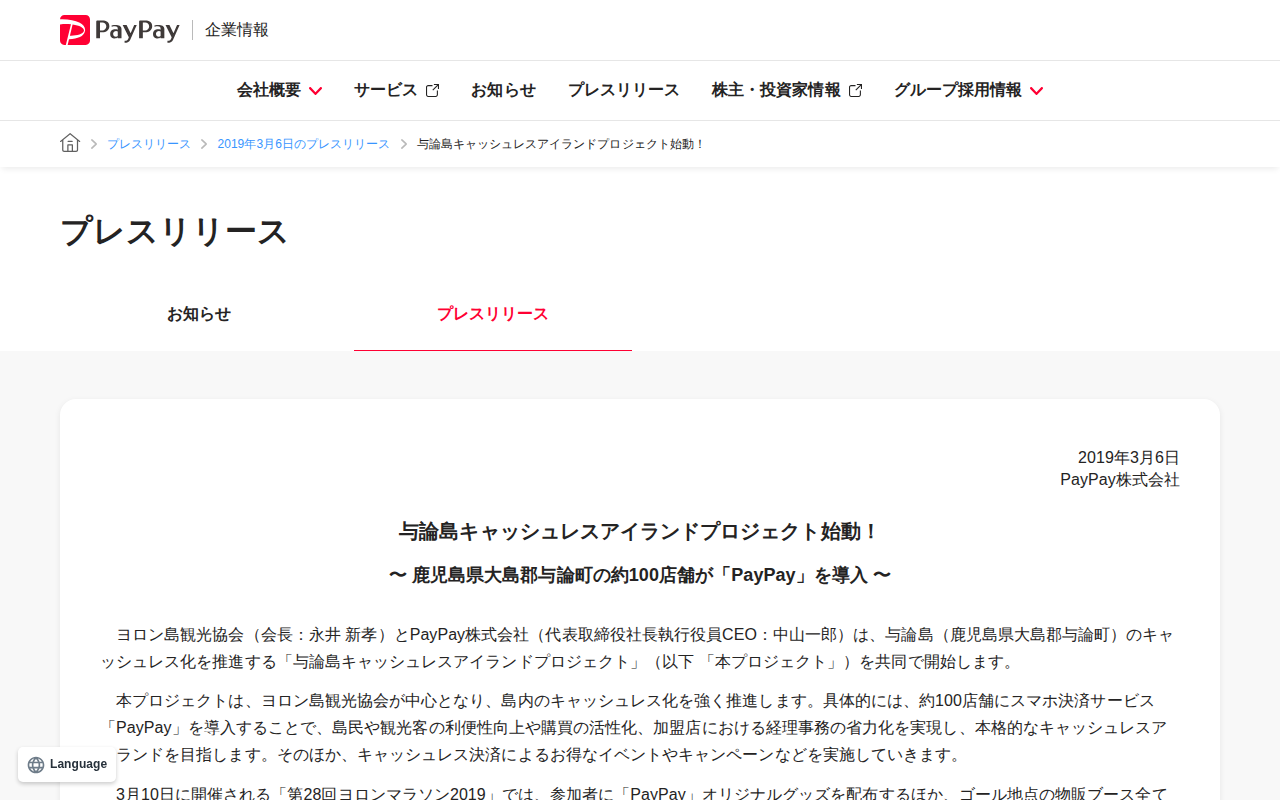The width and height of the screenshot is (1280, 800).
Task: Click the date 2019年3月6日
Action: (x=1129, y=458)
